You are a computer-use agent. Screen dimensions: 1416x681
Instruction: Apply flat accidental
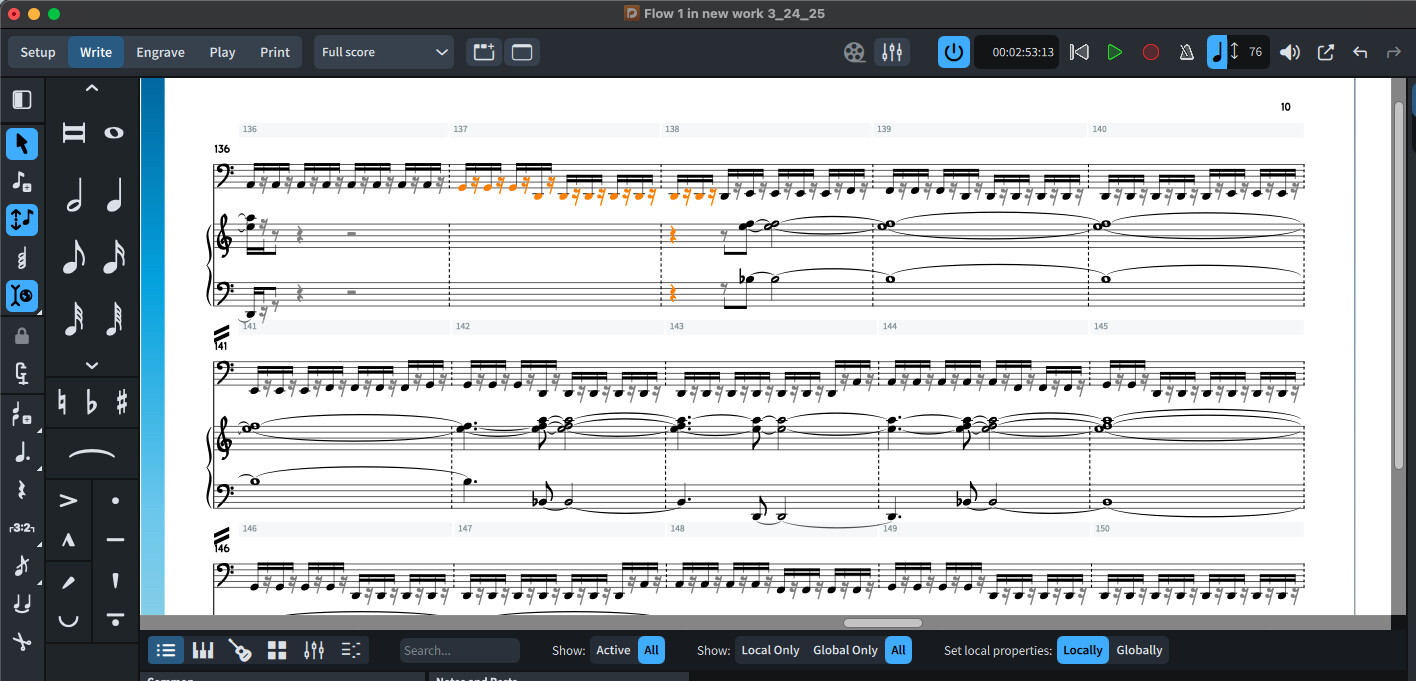point(92,403)
